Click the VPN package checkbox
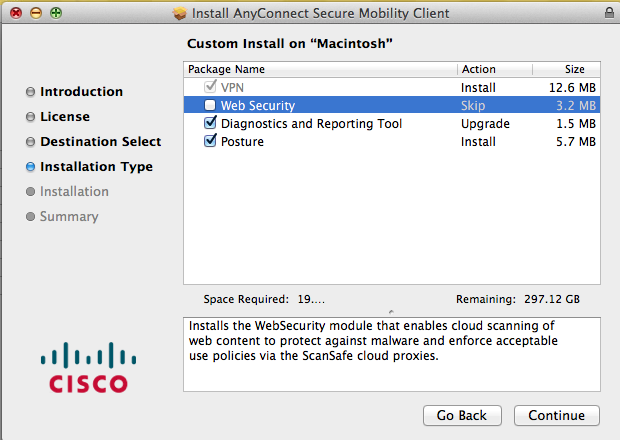The height and width of the screenshot is (440, 620). pyautogui.click(x=210, y=87)
